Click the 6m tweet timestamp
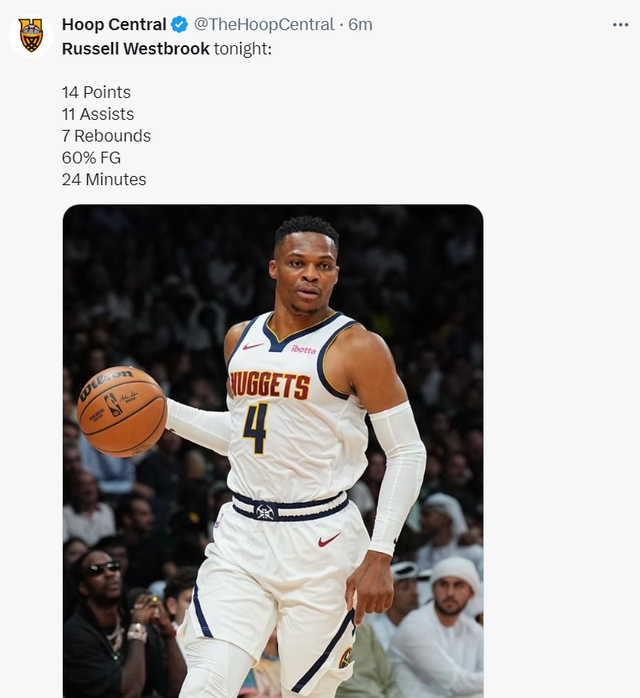The image size is (640, 698). pyautogui.click(x=360, y=24)
